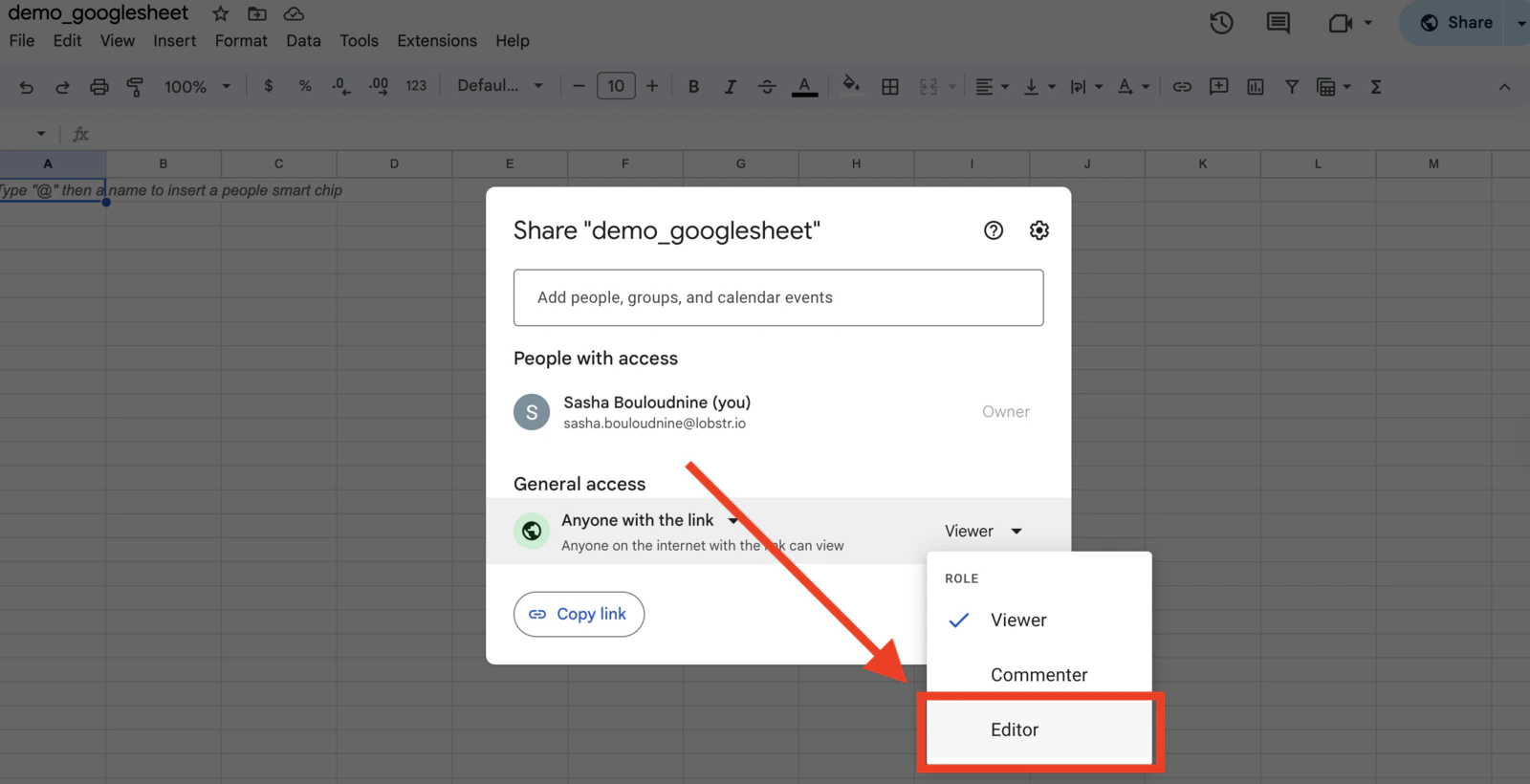Check the cloud save status icon
The height and width of the screenshot is (784, 1530).
(294, 13)
